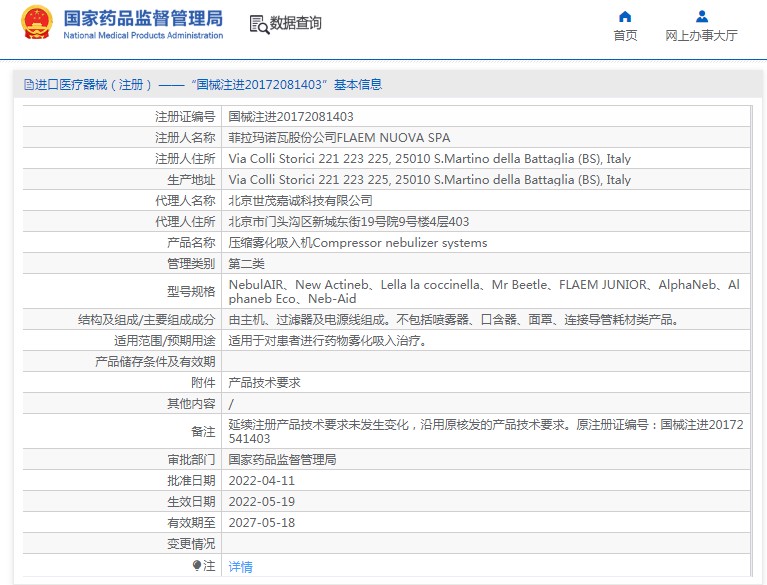Select the 生产地址 address value

coord(429,180)
